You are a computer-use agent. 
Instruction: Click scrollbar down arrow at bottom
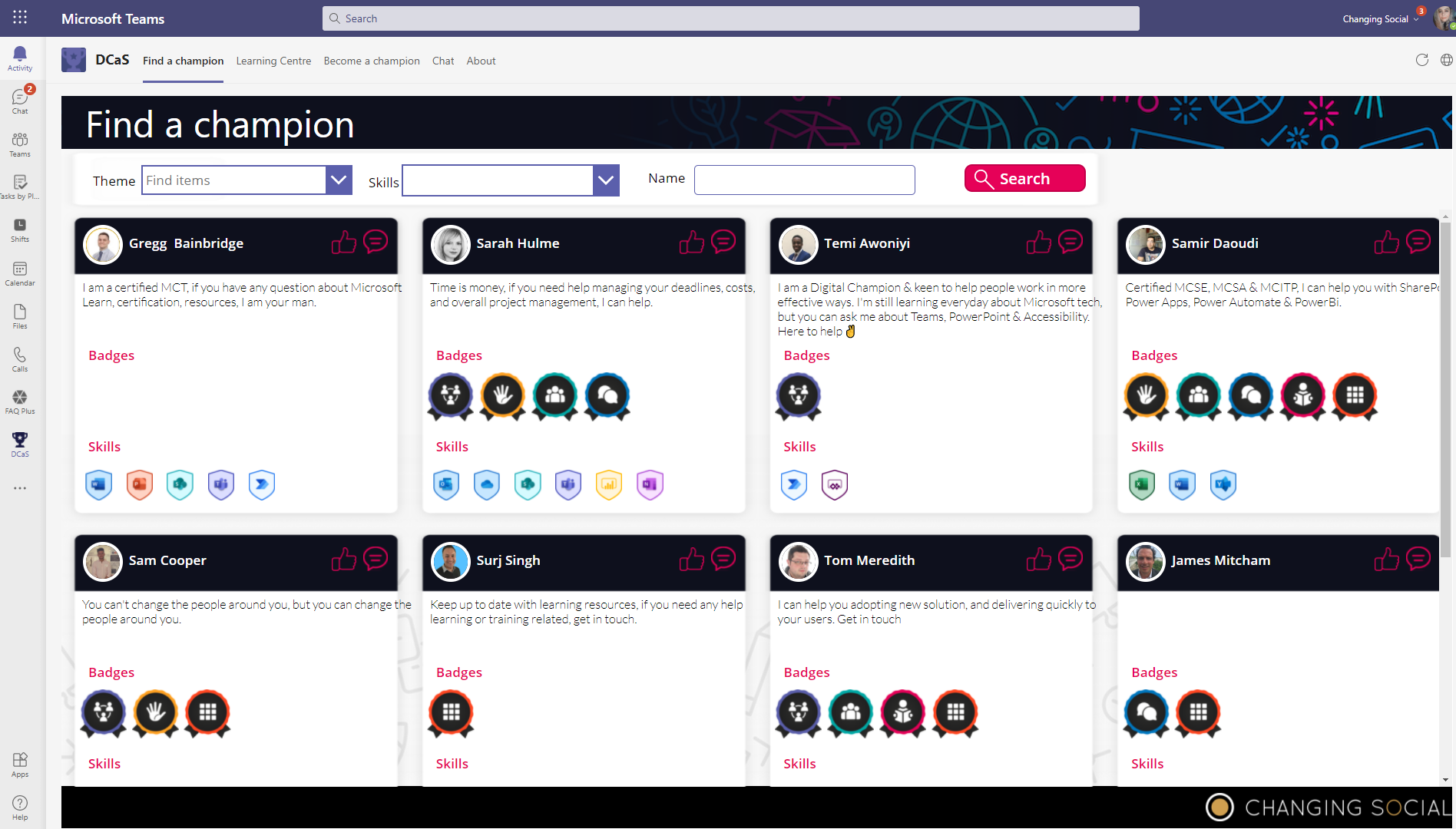(1445, 780)
